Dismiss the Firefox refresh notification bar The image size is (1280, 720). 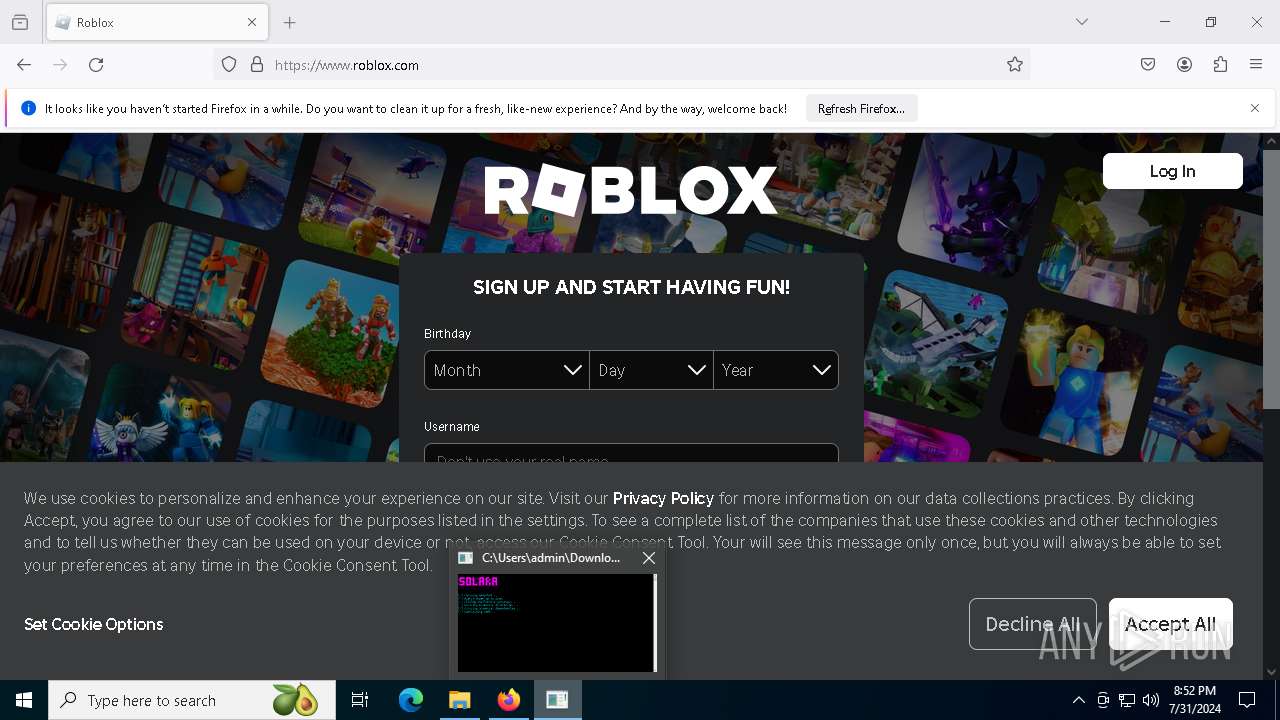click(1255, 108)
